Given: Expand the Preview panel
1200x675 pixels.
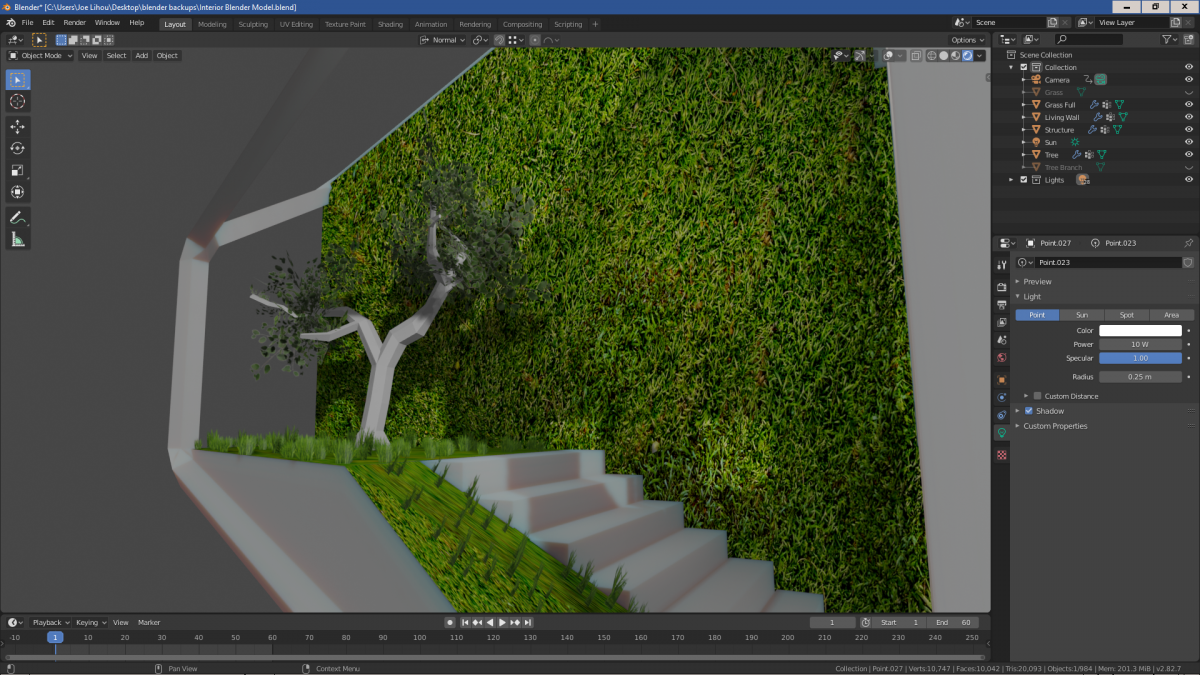Looking at the screenshot, I should coord(1037,282).
